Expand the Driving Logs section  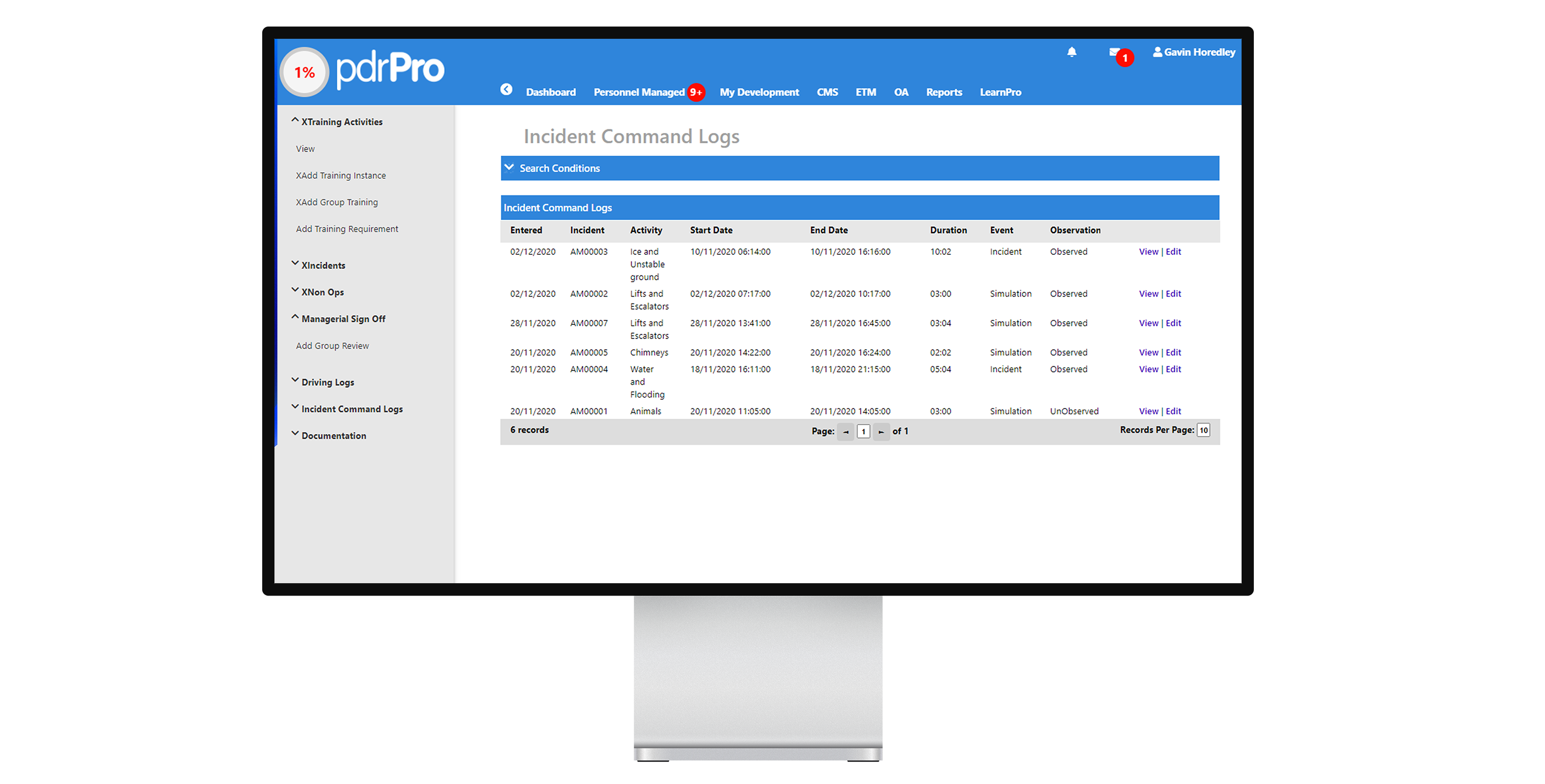coord(323,382)
